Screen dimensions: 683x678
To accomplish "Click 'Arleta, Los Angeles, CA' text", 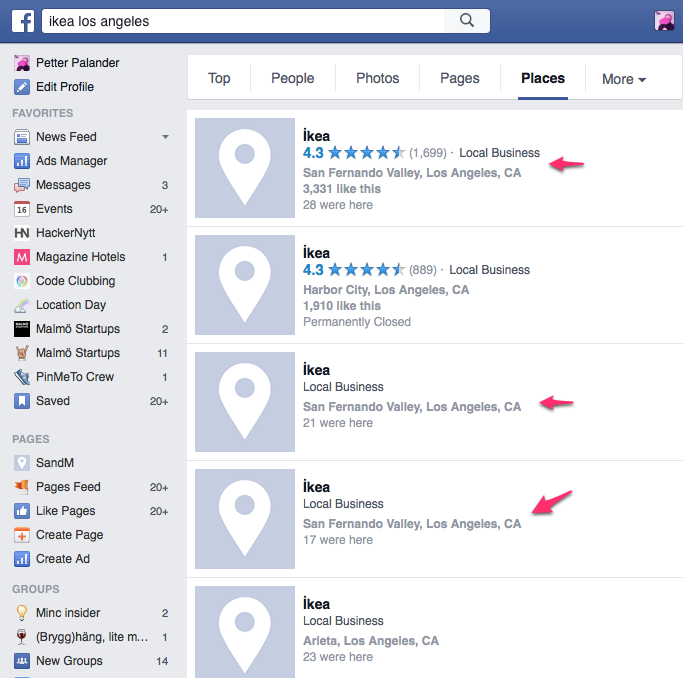I will [371, 641].
